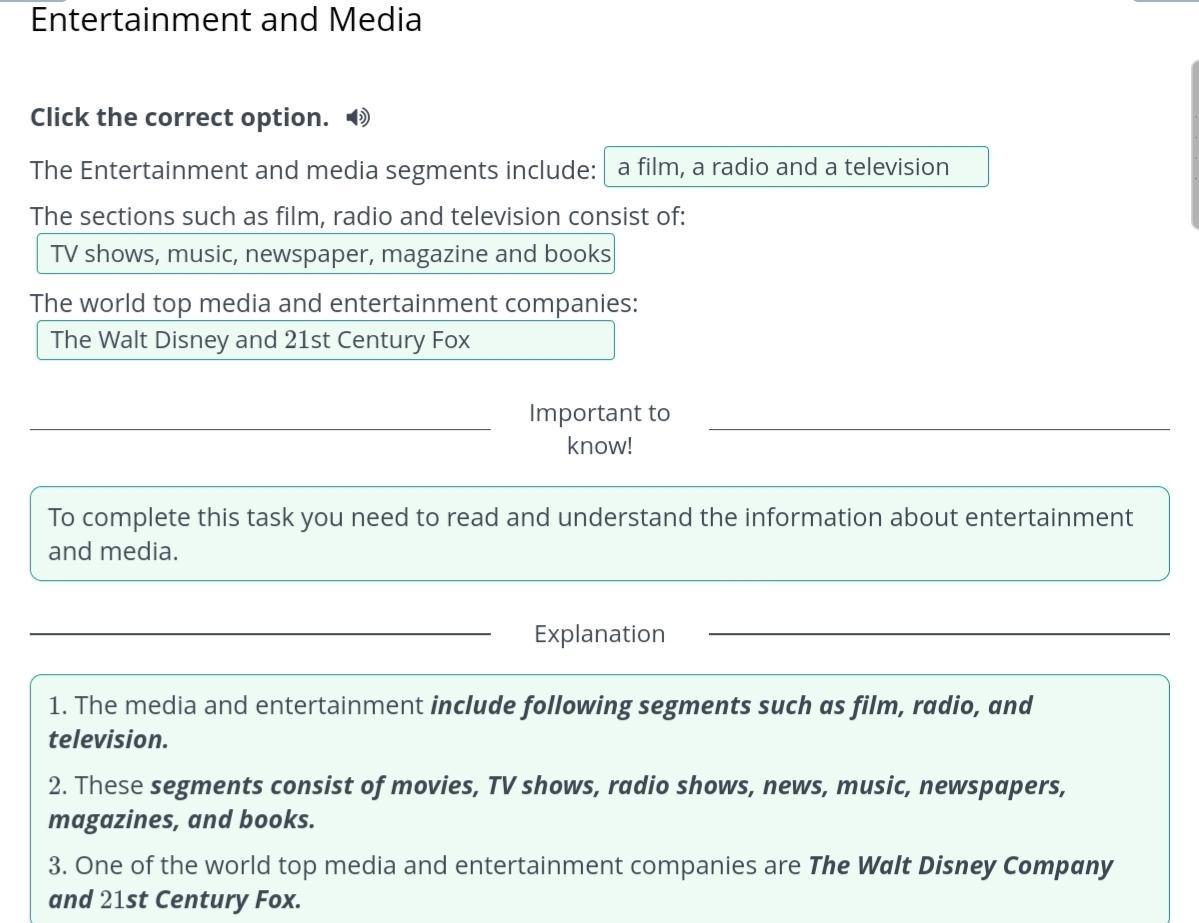
Task: Click the vertical scrollbar on the right edge
Action: [x=1194, y=145]
